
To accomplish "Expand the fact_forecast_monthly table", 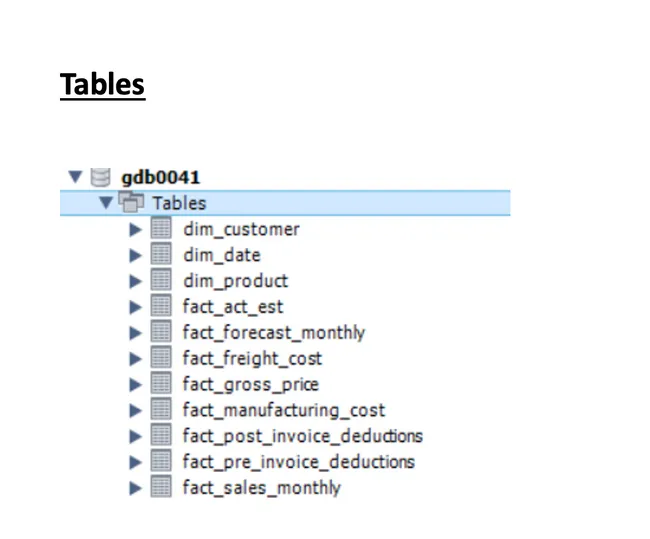I will coord(136,332).
